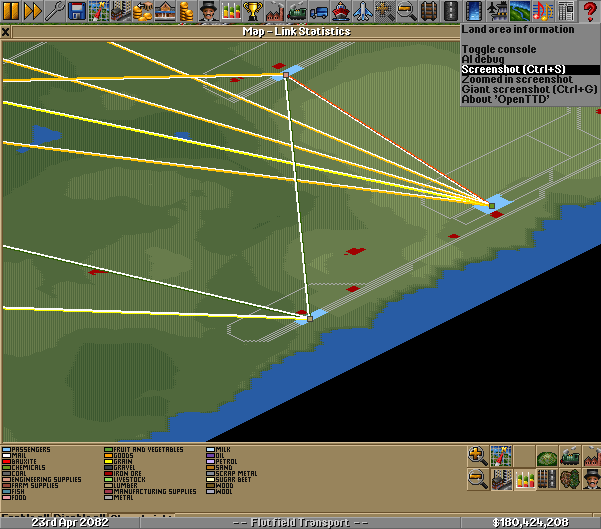Zoom in the main view toolbar icon

pyautogui.click(x=385, y=11)
